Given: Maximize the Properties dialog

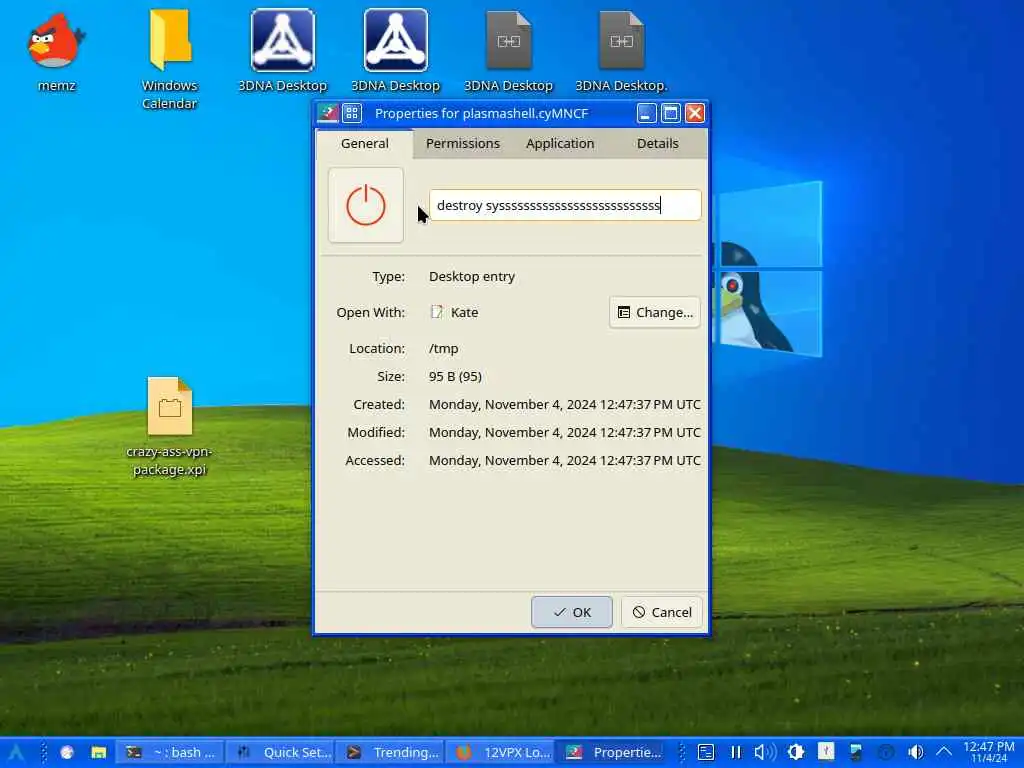Looking at the screenshot, I should (x=671, y=113).
